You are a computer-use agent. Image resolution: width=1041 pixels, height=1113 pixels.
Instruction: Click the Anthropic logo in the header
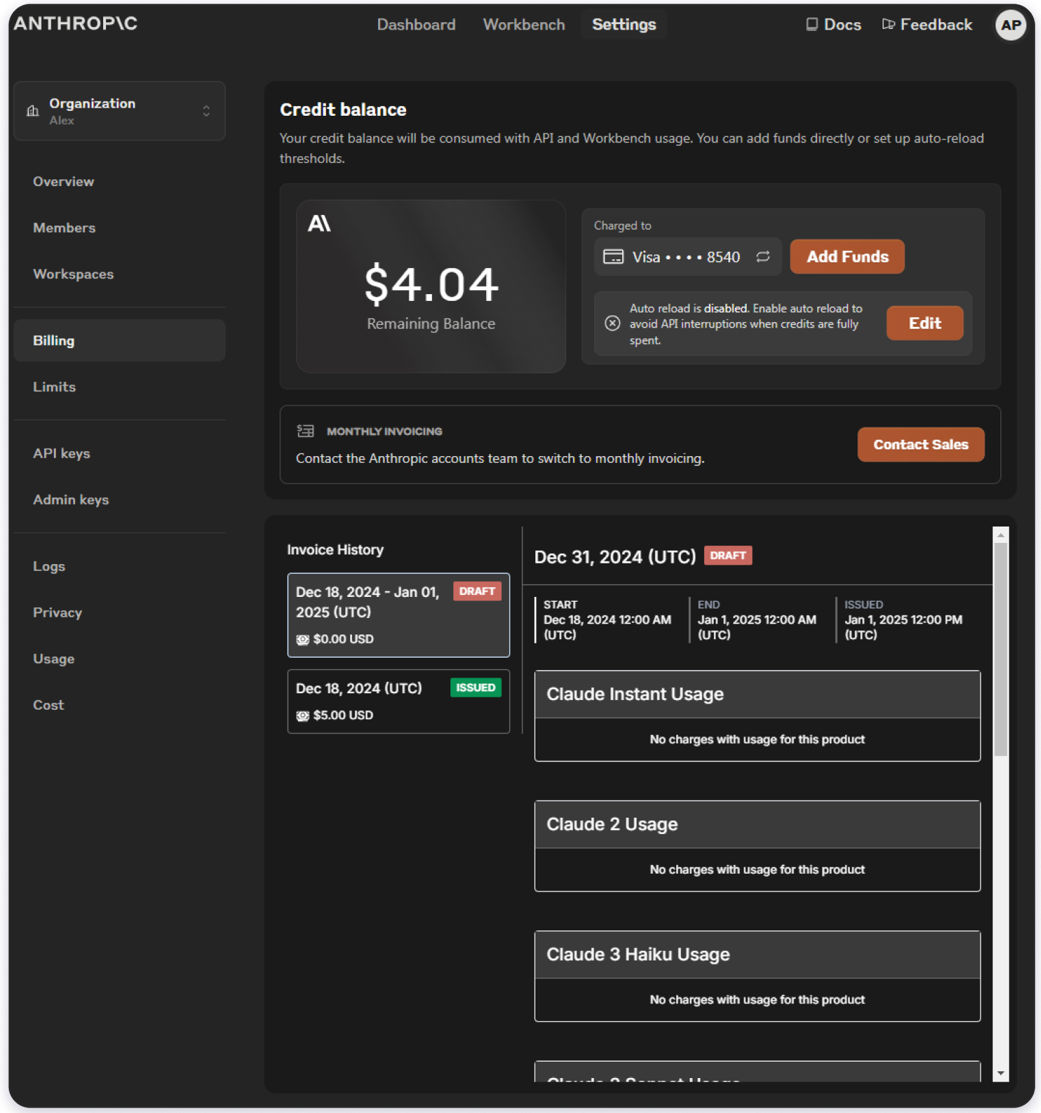pos(75,23)
